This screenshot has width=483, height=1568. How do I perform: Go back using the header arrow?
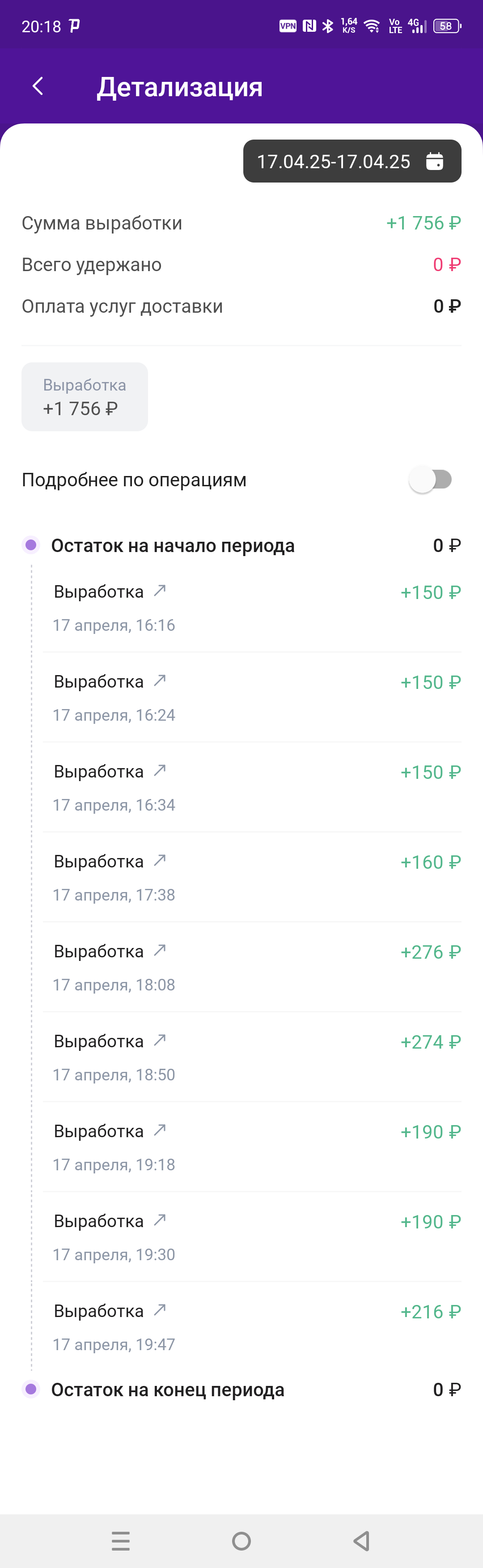[x=38, y=86]
